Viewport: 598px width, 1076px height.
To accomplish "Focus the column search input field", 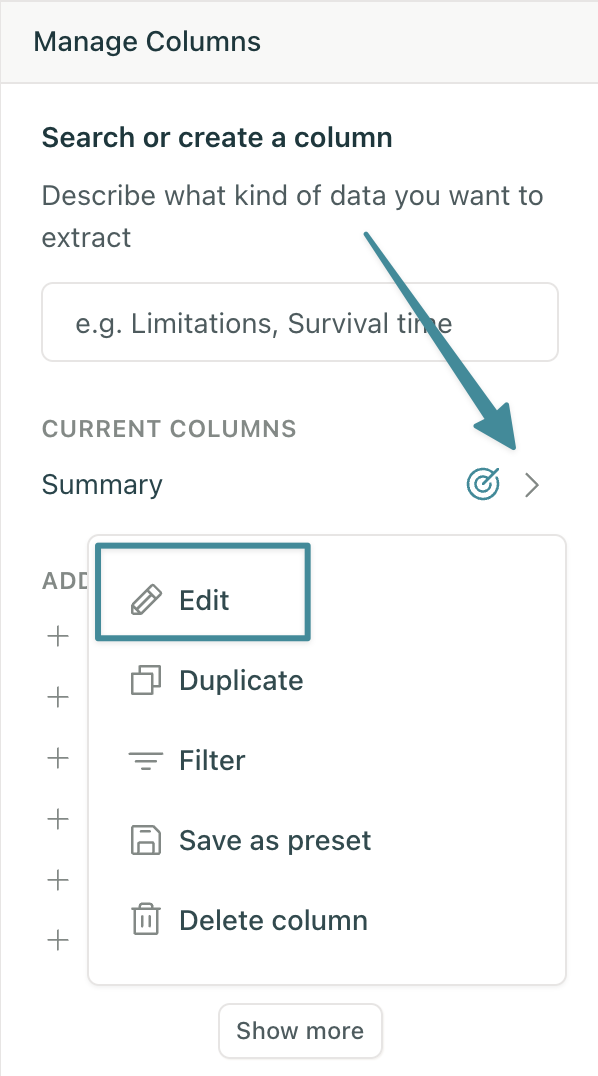I will point(300,322).
